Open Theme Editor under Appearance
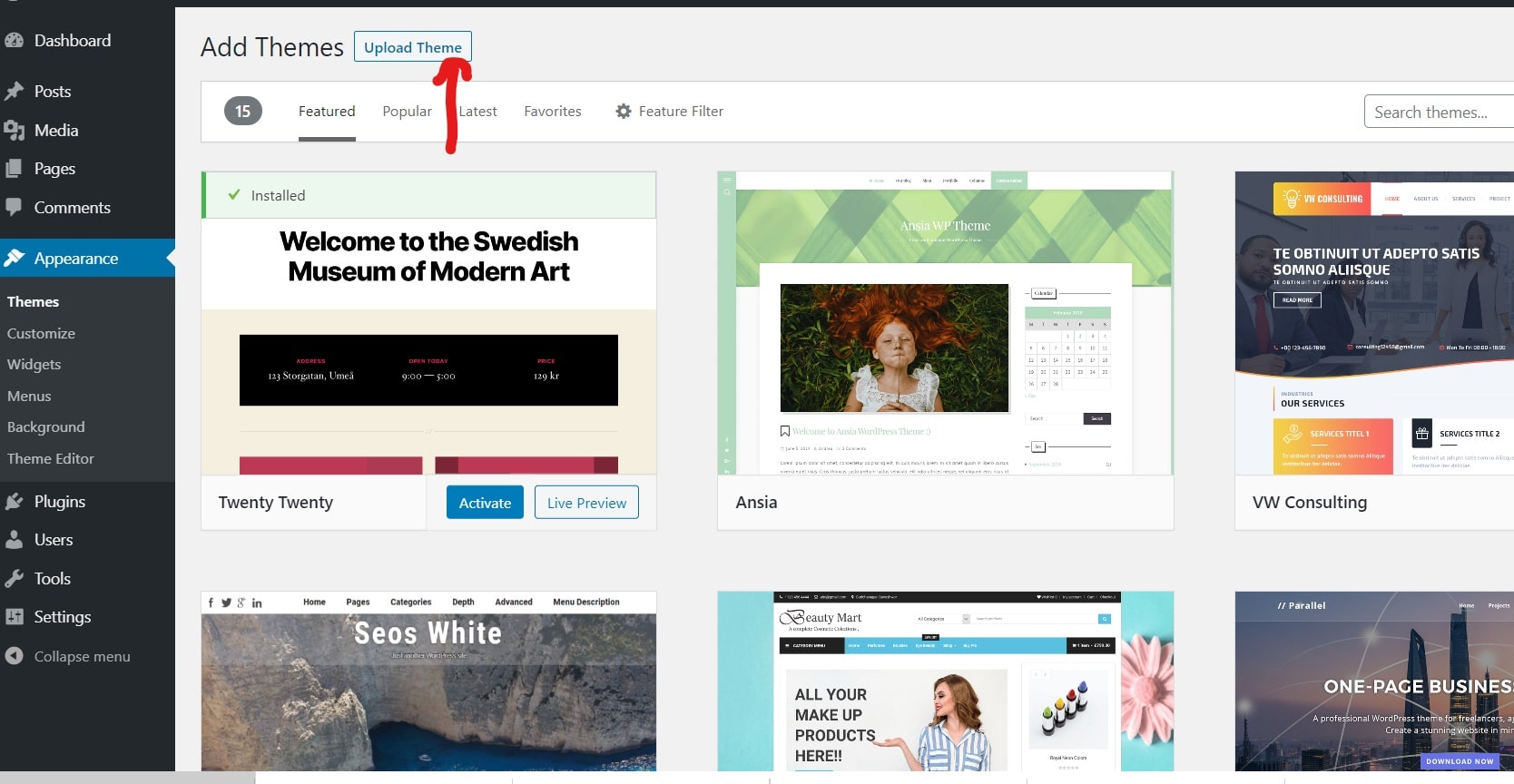Image resolution: width=1514 pixels, height=784 pixels. [51, 459]
